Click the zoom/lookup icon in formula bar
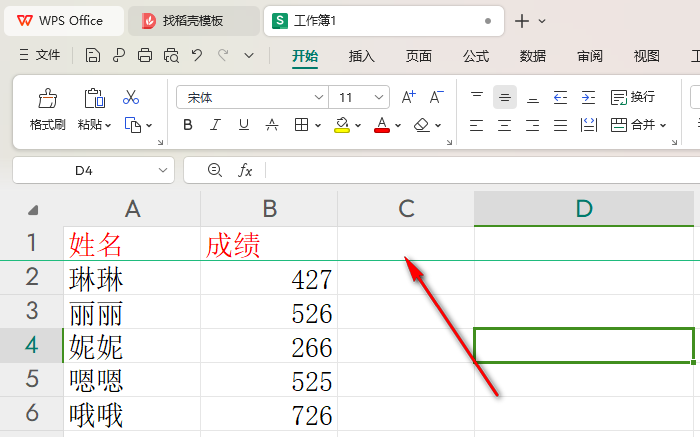The height and width of the screenshot is (437, 700). pyautogui.click(x=215, y=170)
